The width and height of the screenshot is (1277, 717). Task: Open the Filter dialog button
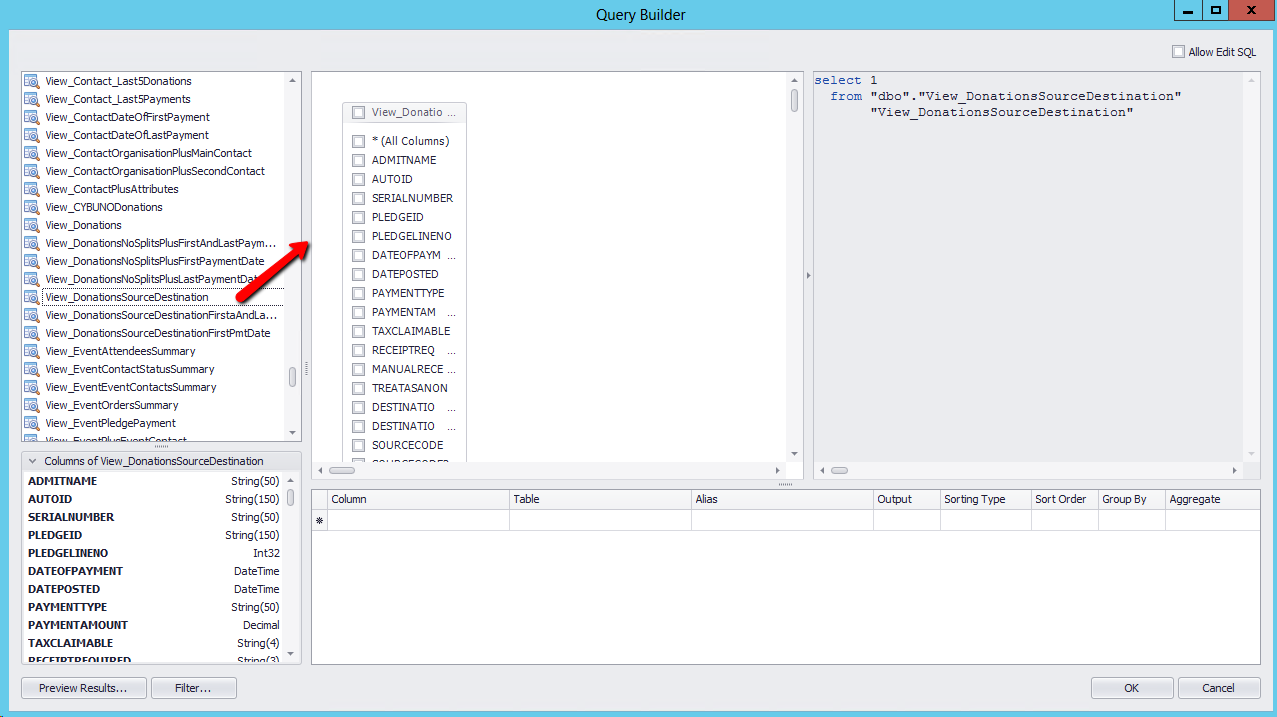[194, 688]
